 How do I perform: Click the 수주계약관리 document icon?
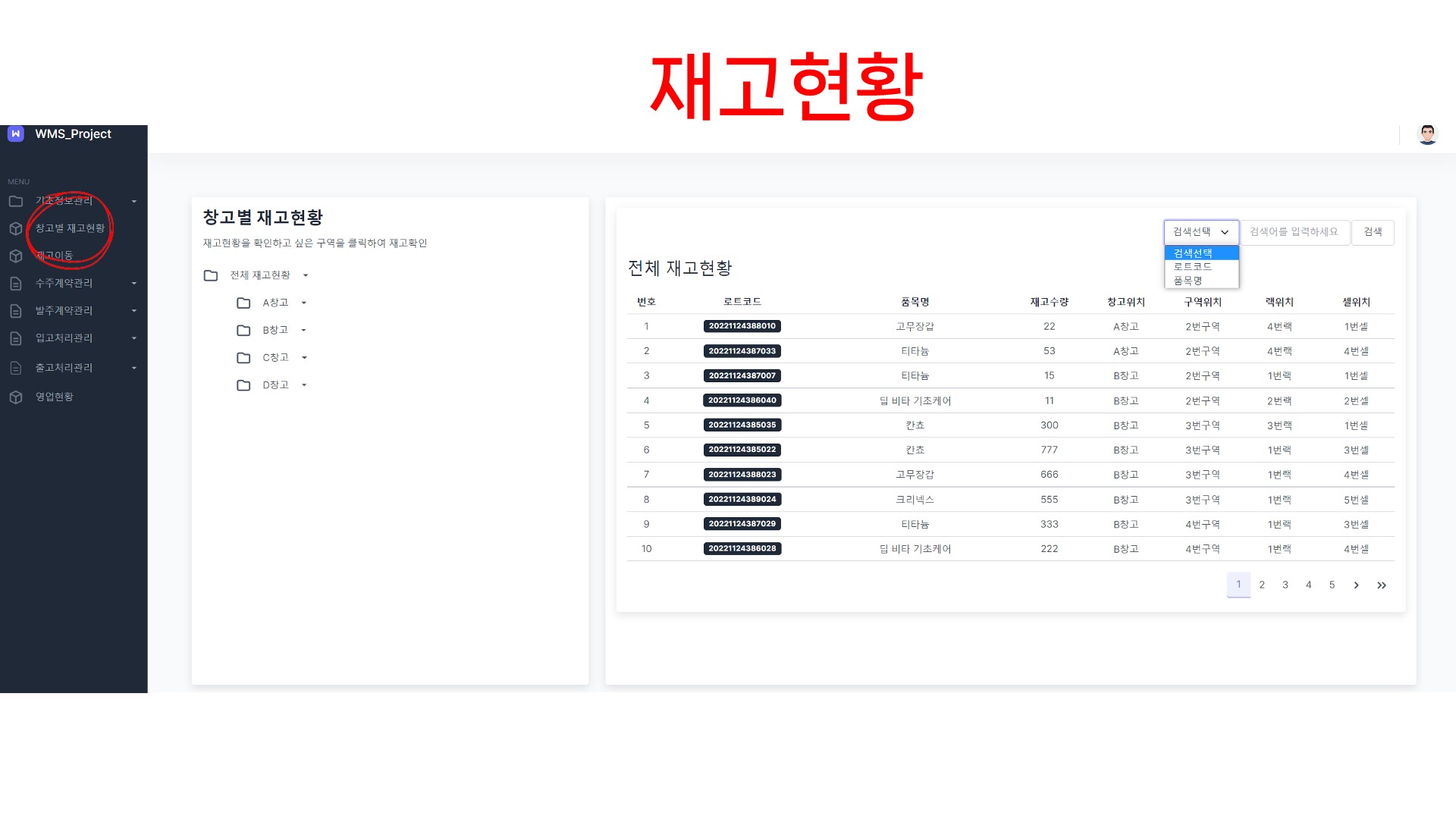pos(16,284)
